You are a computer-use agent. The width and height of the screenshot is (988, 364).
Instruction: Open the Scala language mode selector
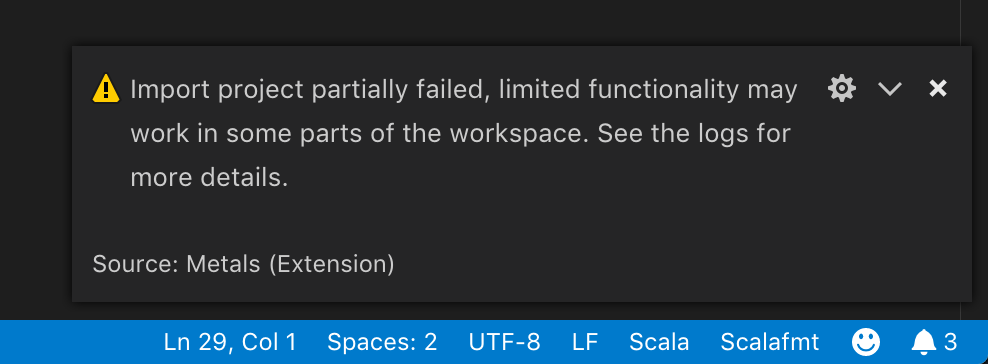point(659,342)
